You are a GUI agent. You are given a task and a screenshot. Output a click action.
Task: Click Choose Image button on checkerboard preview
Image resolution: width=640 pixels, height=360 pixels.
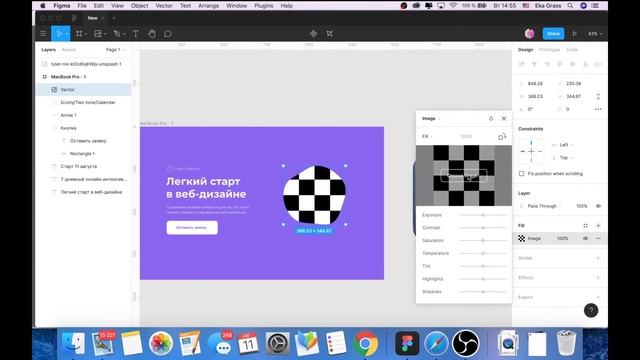[x=464, y=176]
